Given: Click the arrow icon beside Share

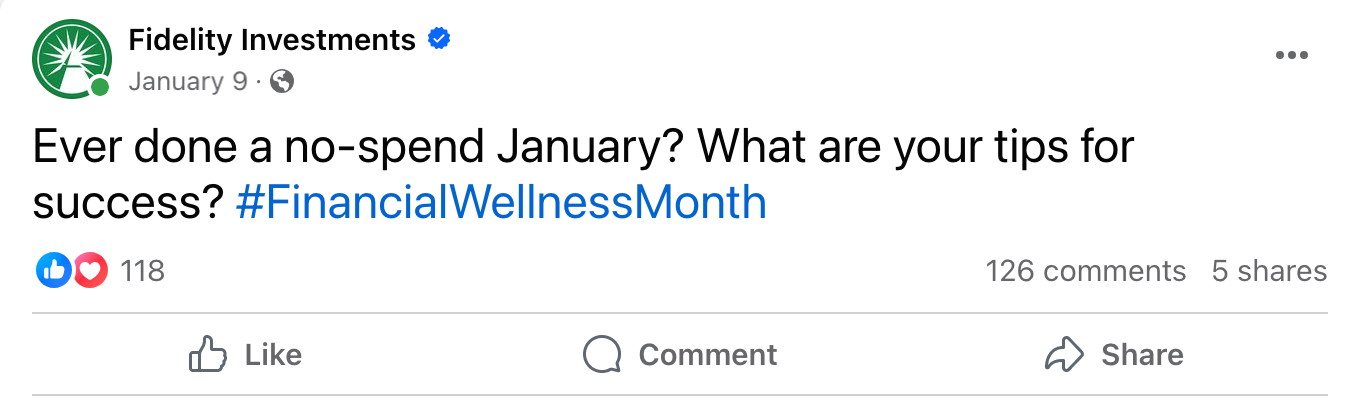Looking at the screenshot, I should [x=1064, y=354].
